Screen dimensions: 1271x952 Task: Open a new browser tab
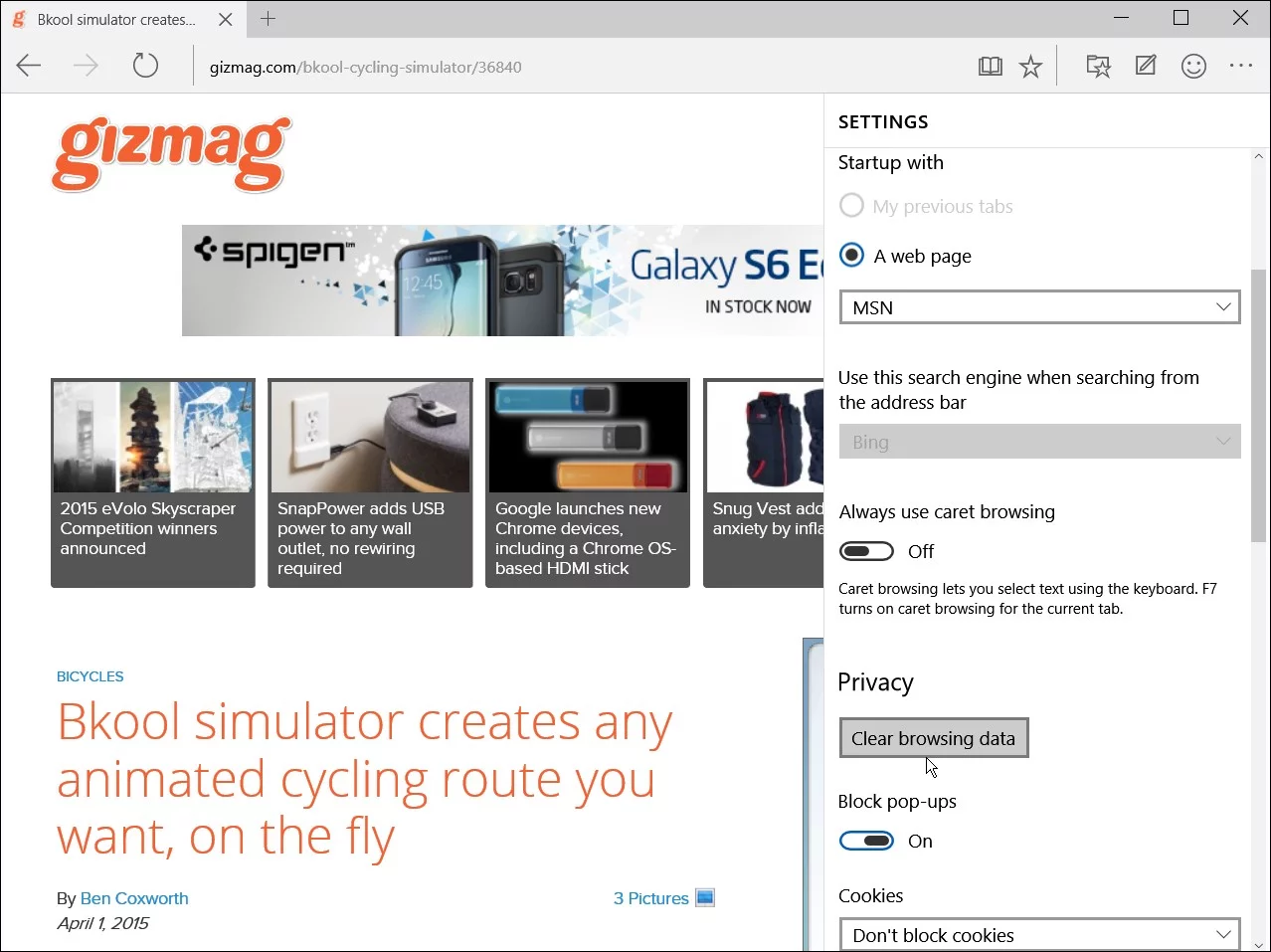(267, 19)
